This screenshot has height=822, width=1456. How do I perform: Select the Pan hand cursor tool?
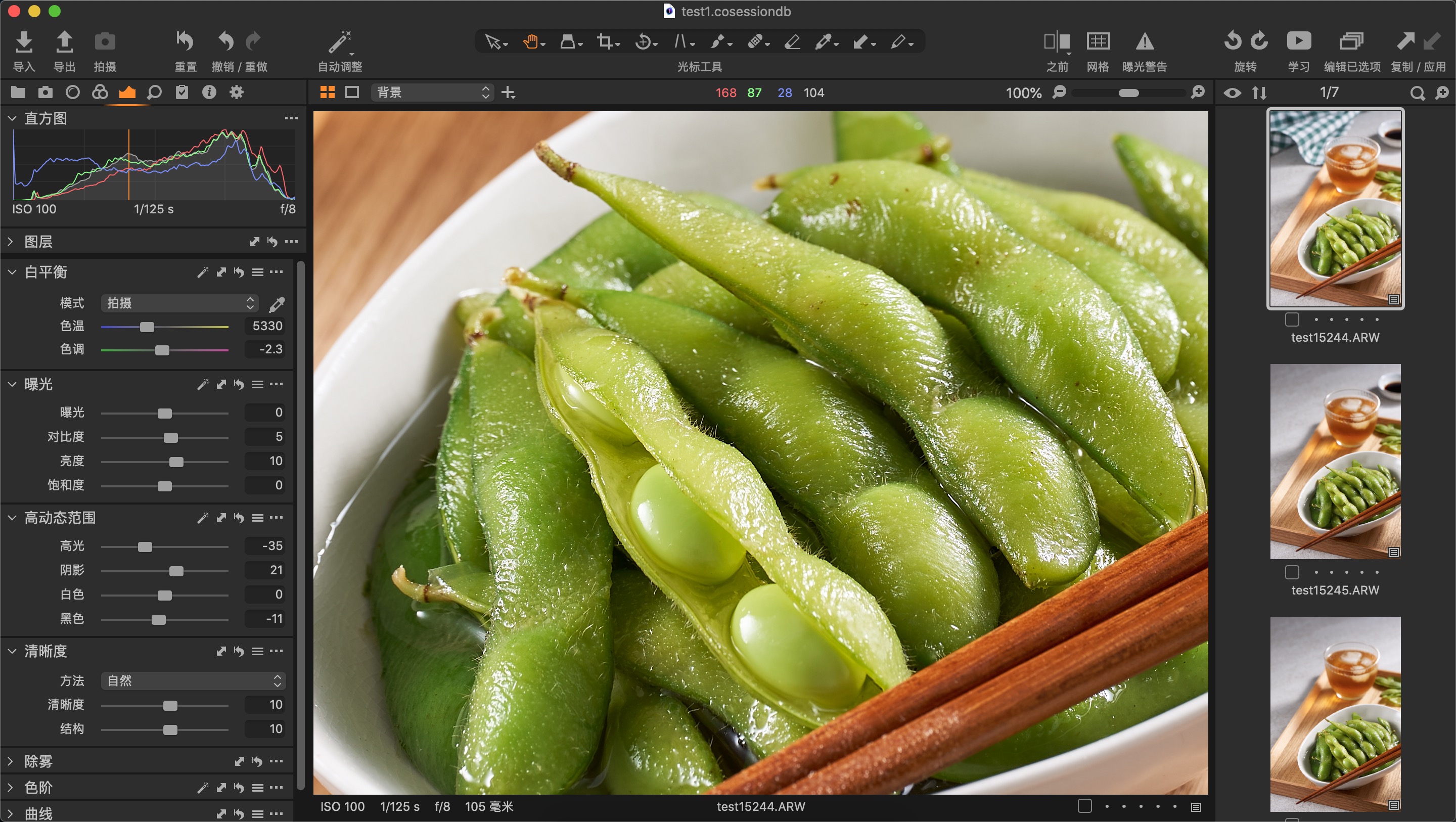pos(531,42)
